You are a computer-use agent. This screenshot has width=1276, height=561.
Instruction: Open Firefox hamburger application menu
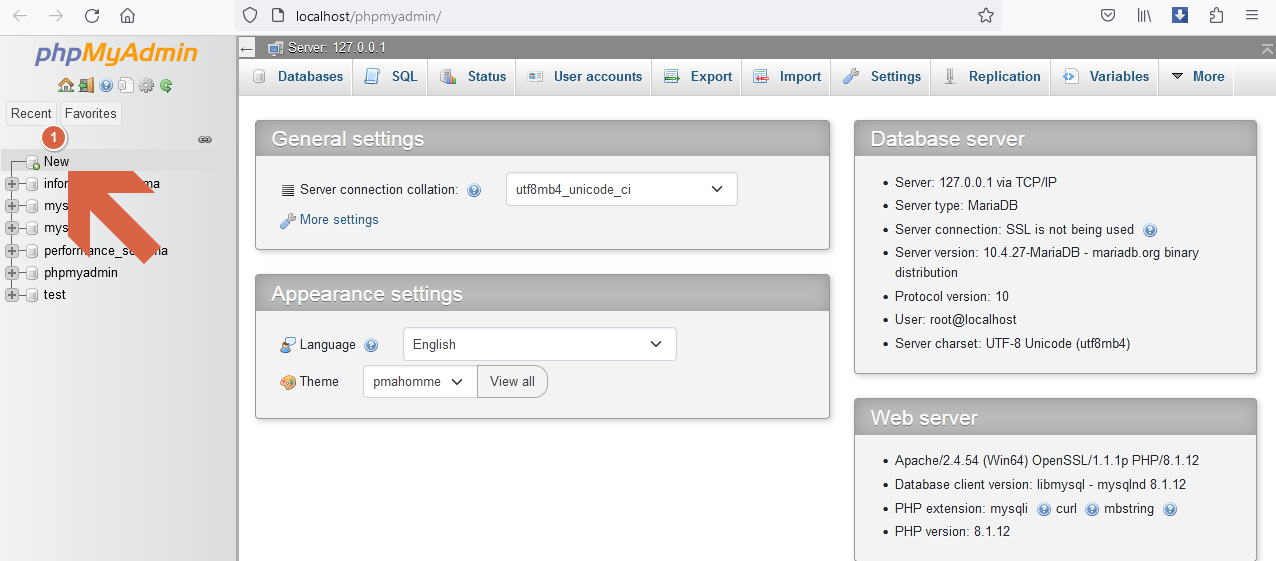tap(1252, 15)
